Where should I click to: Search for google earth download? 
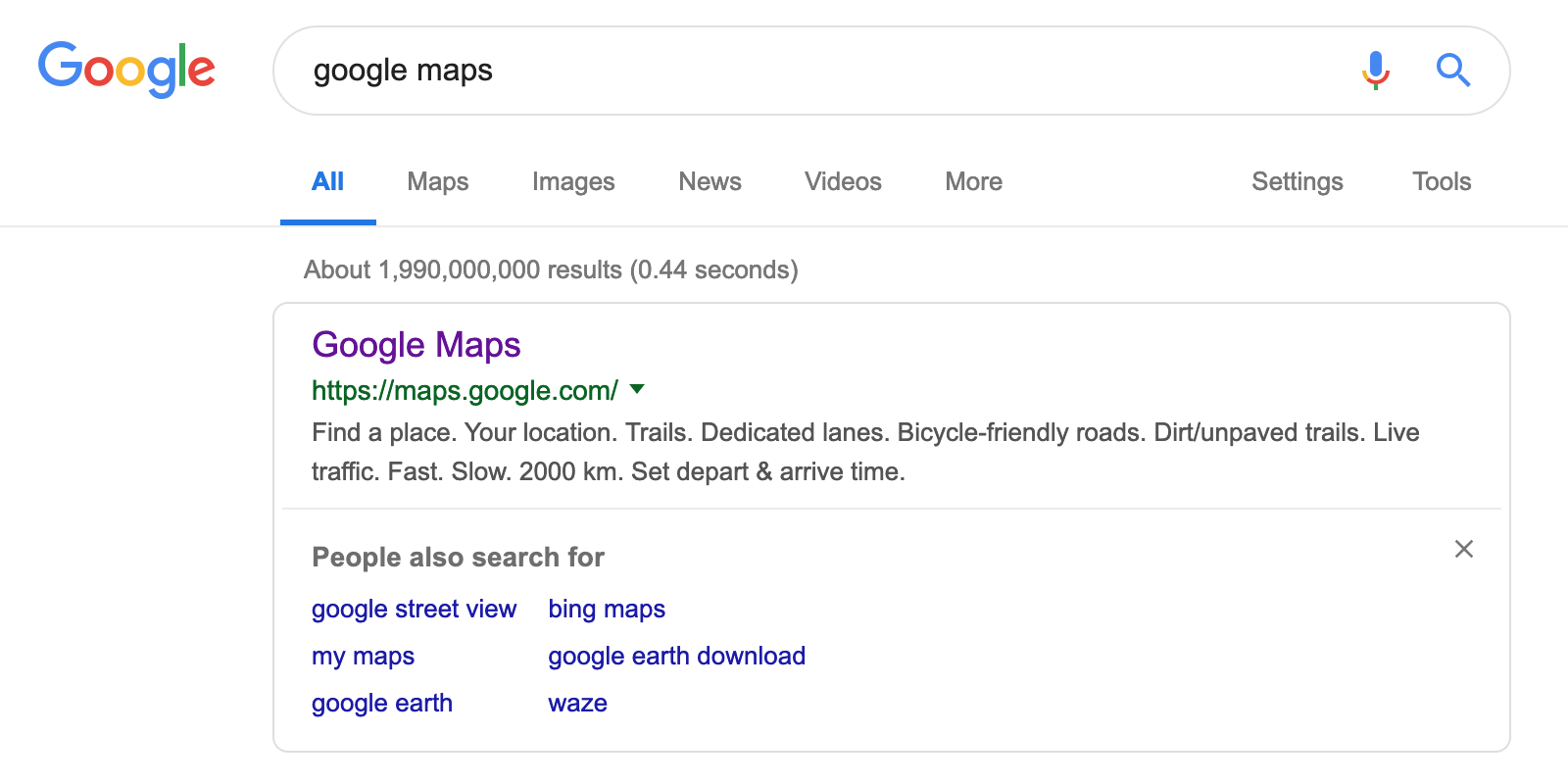tap(676, 656)
